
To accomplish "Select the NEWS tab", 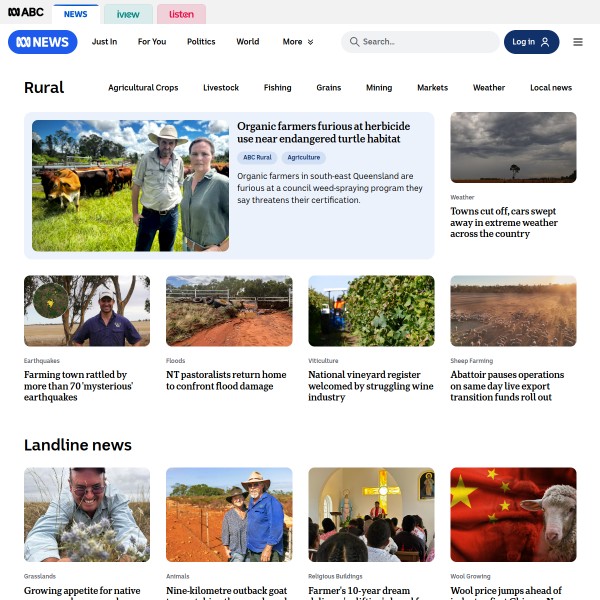I will pyautogui.click(x=75, y=14).
